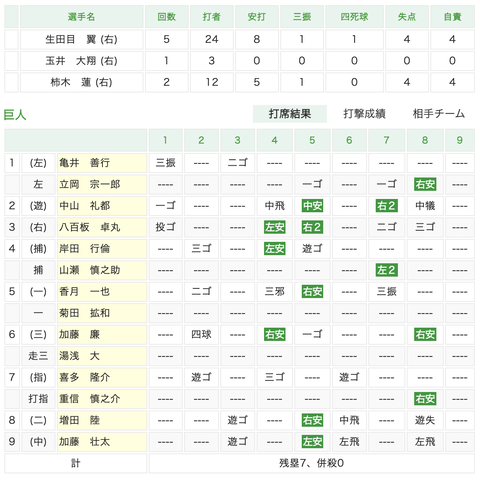Click 立岡's 右安 result in inning 8
Screen dimensions: 480x480
pos(425,184)
